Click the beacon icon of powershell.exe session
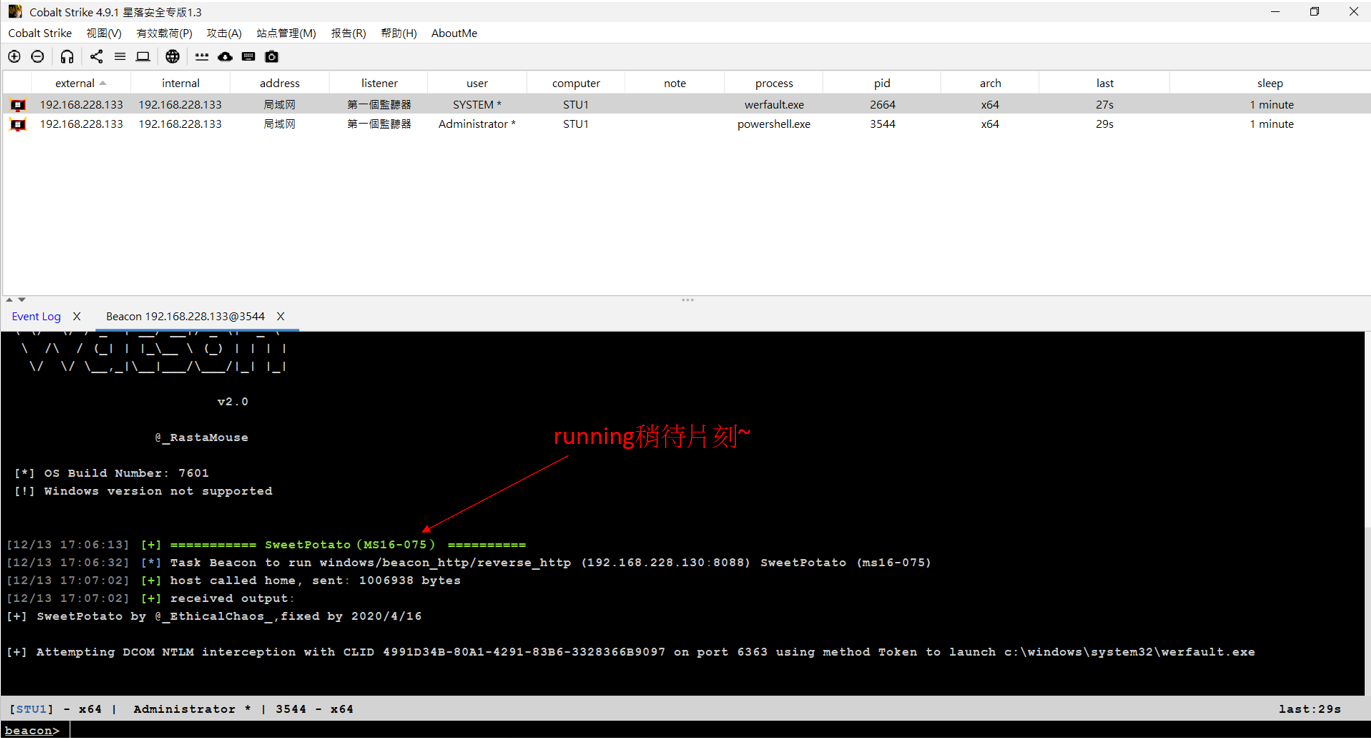Viewport: 1371px width, 738px height. click(x=17, y=124)
